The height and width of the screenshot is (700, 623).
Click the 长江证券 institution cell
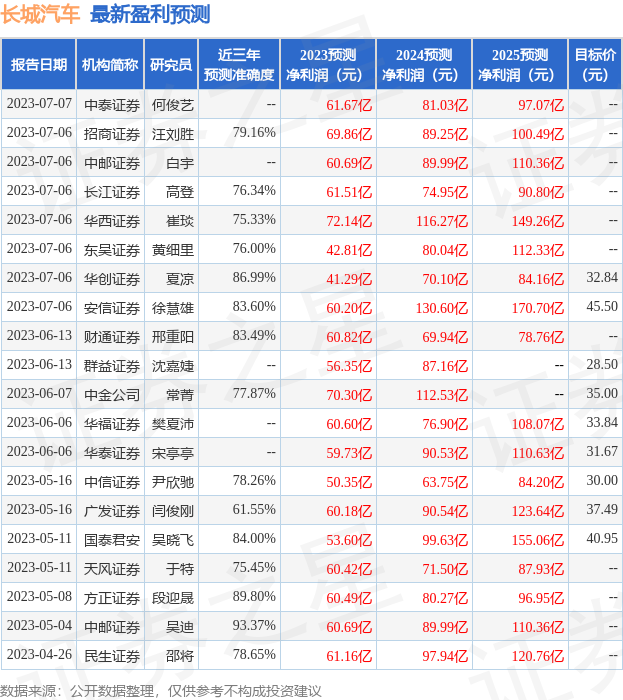(112, 192)
